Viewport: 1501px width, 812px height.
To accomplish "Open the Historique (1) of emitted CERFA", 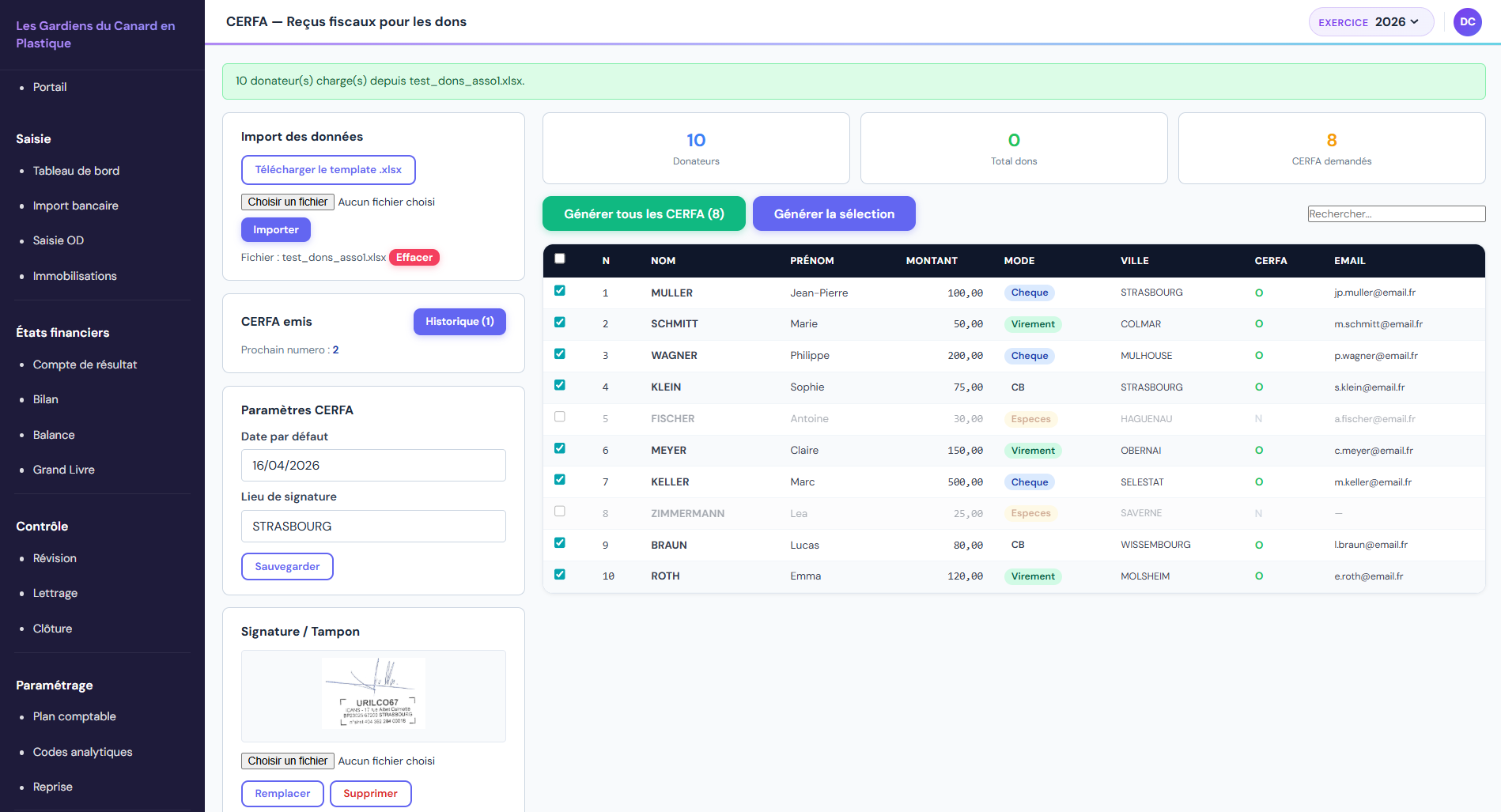I will tap(459, 322).
